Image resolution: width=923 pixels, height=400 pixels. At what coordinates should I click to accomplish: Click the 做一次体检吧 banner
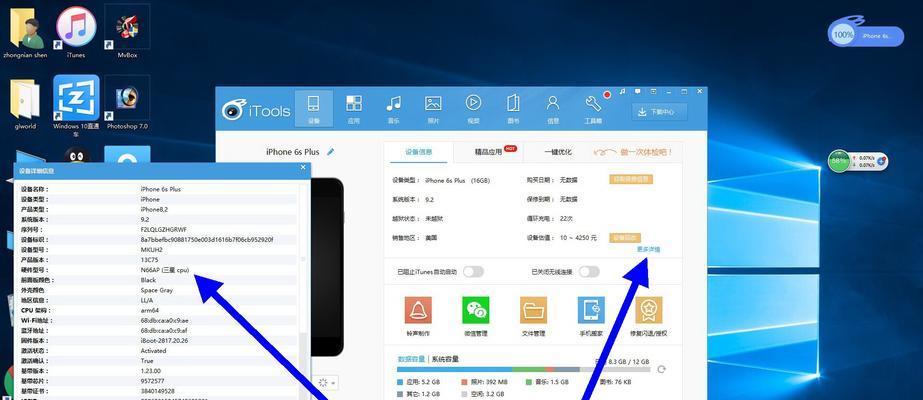633,152
